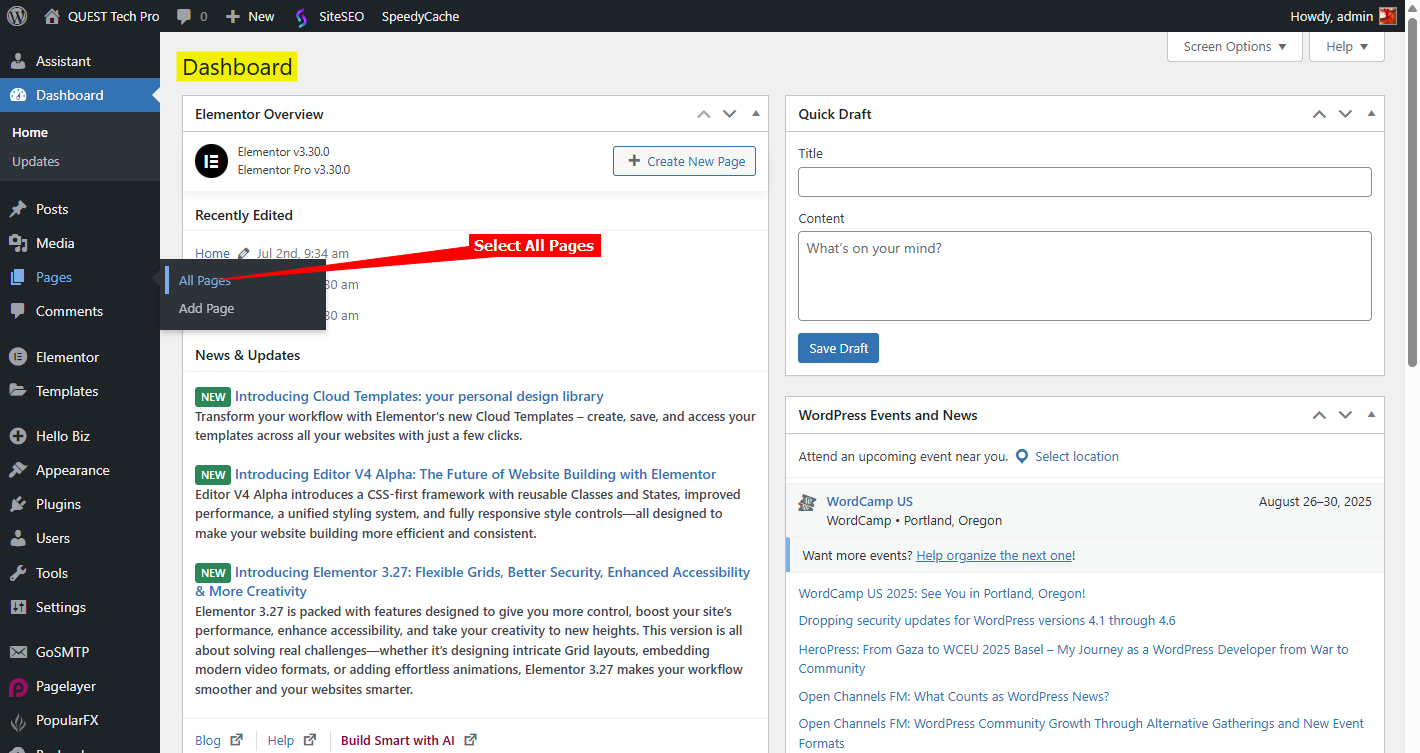Collapse the Quick Draft panel
The image size is (1420, 753).
(x=1371, y=114)
